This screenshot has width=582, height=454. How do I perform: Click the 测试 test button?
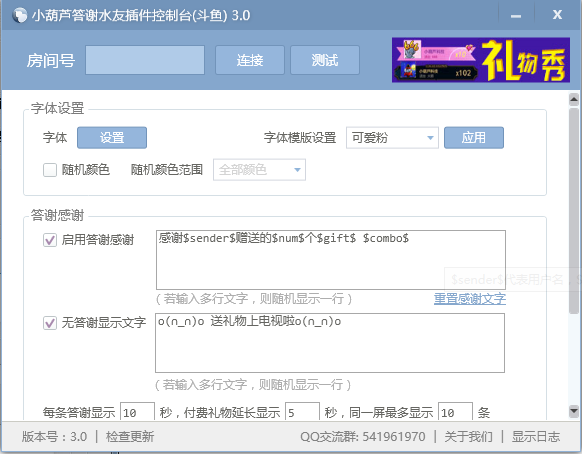[325, 60]
